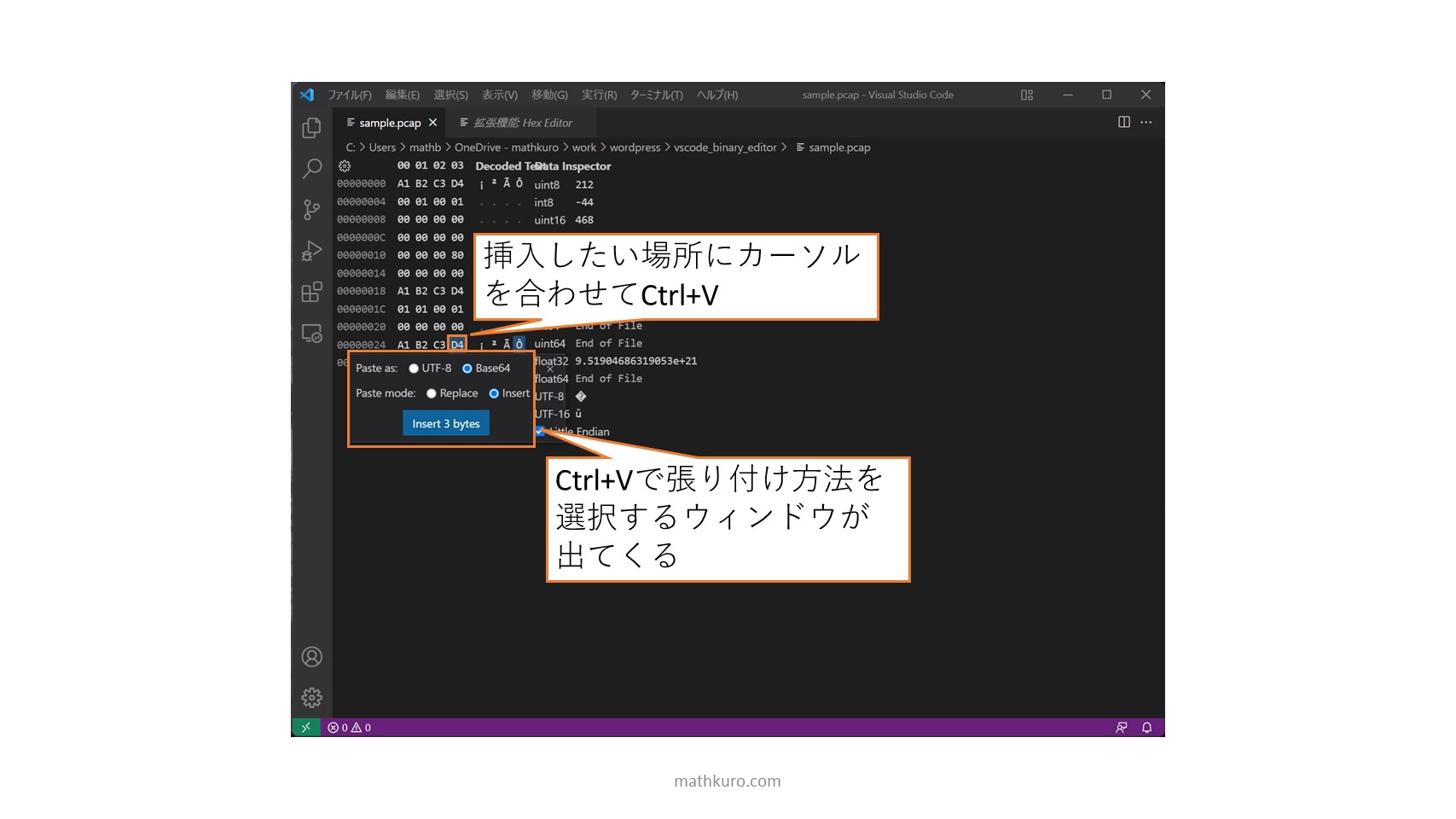The image size is (1456, 819).
Task: Click the 02 column header in the hex grid
Action: point(439,166)
